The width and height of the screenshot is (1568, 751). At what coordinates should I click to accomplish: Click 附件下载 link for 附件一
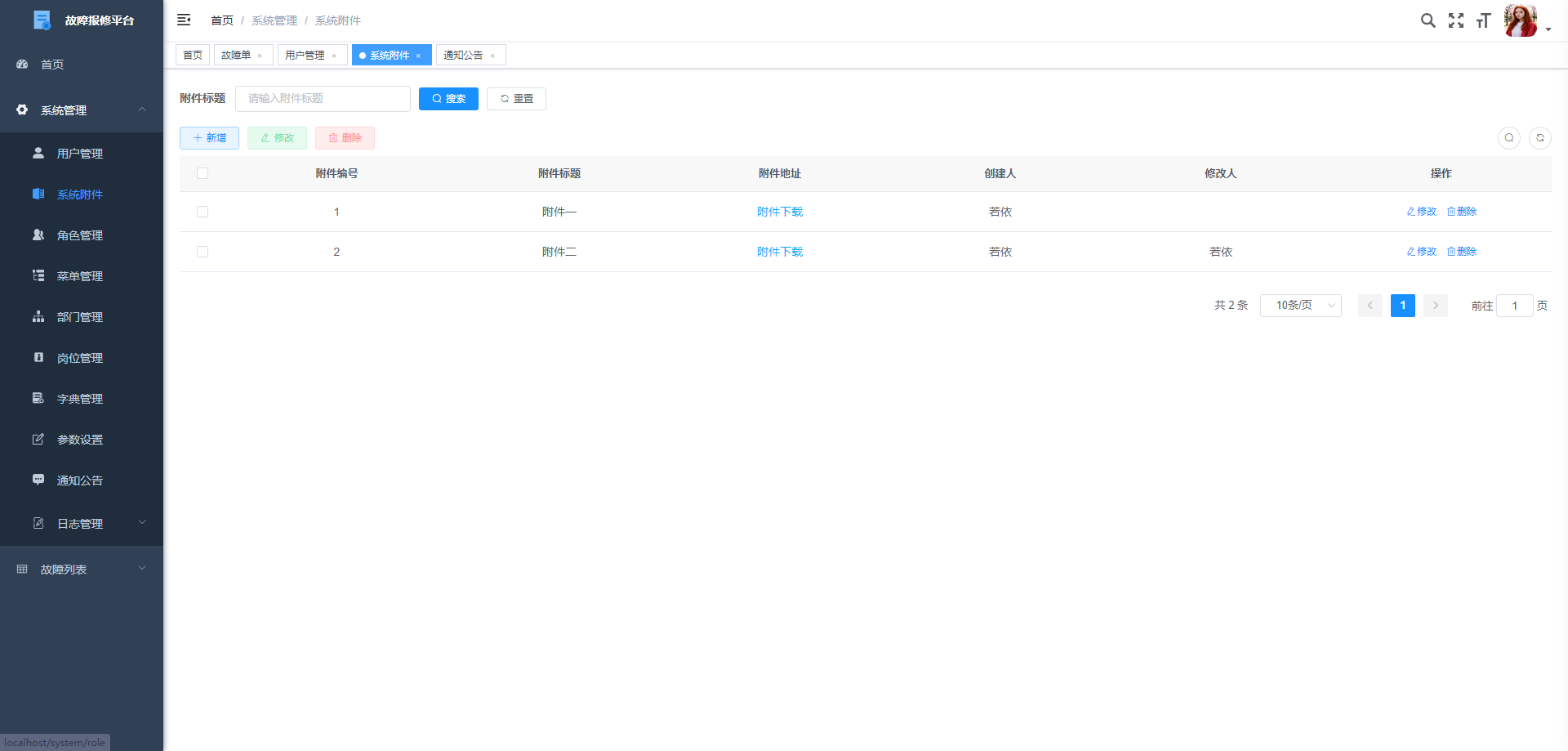(779, 212)
